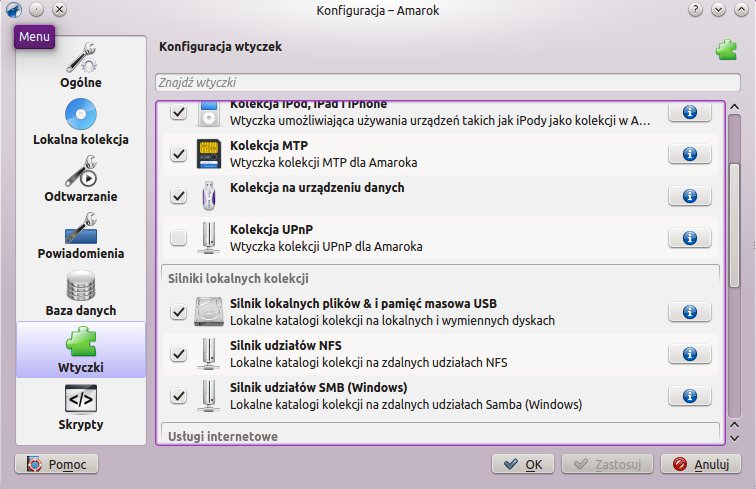Click the title bar help question mark

pyautogui.click(x=695, y=9)
